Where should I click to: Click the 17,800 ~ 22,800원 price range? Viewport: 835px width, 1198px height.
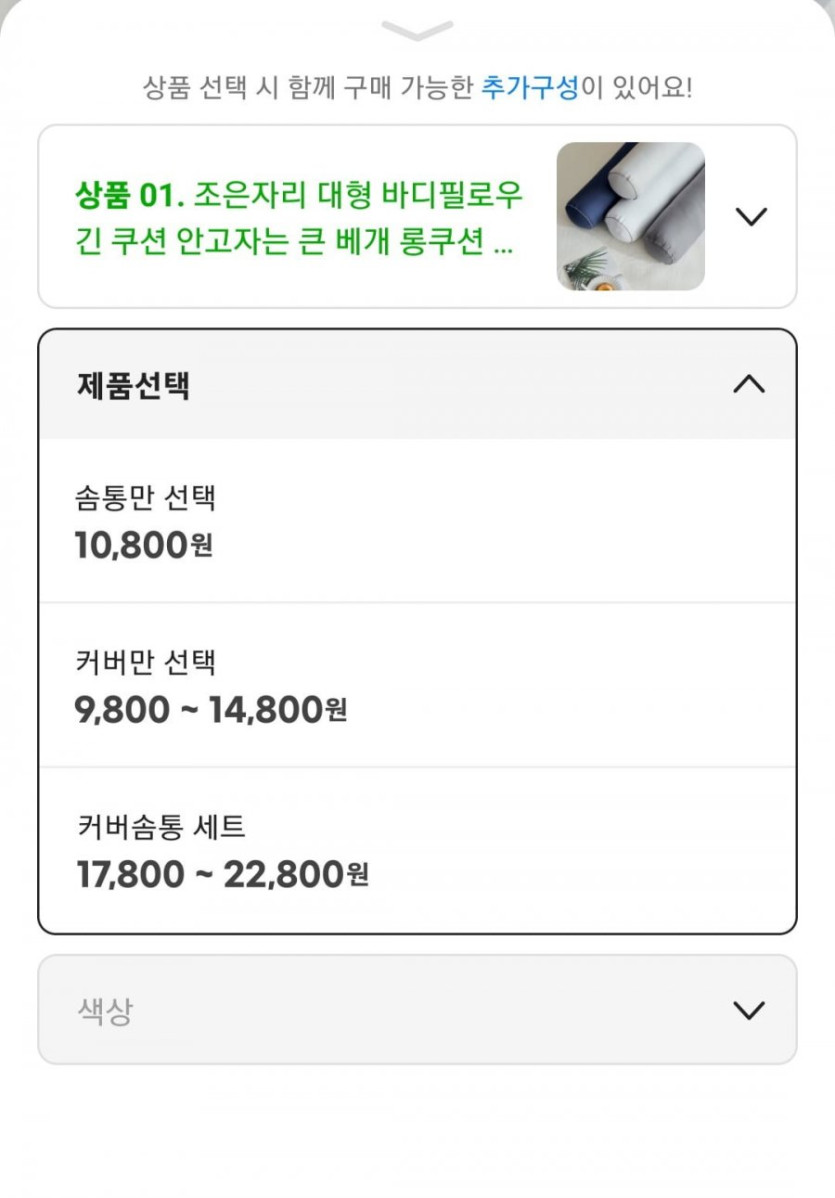tap(210, 875)
